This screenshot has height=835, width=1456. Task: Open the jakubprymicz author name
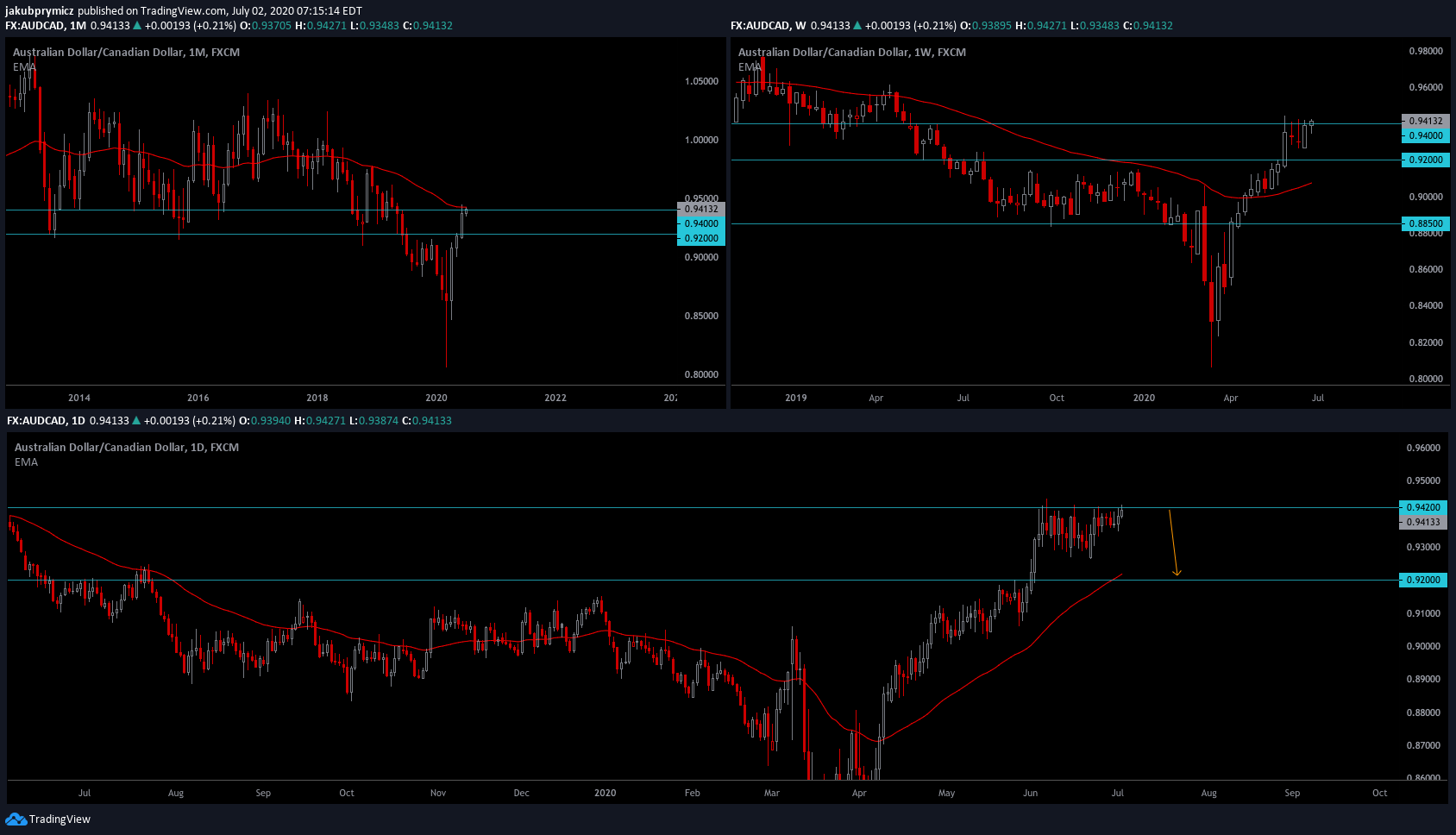pos(40,11)
